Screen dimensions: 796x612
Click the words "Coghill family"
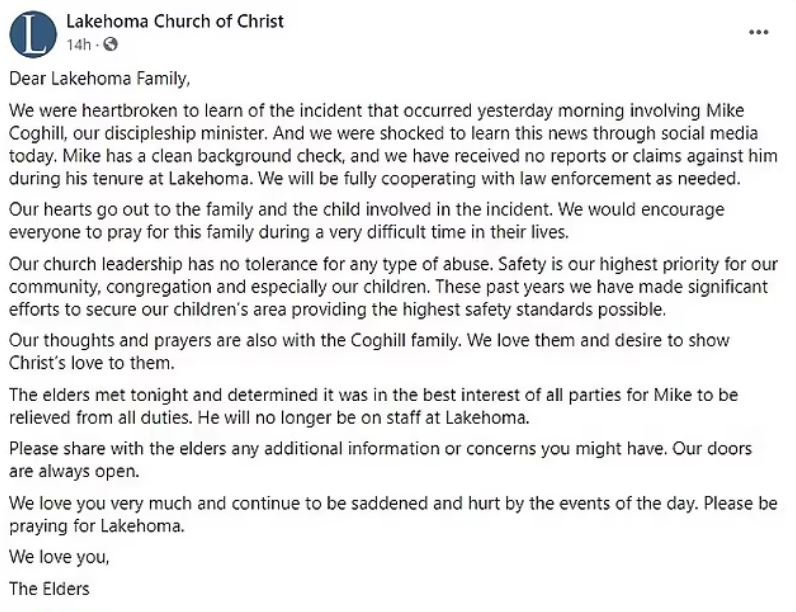[406, 341]
